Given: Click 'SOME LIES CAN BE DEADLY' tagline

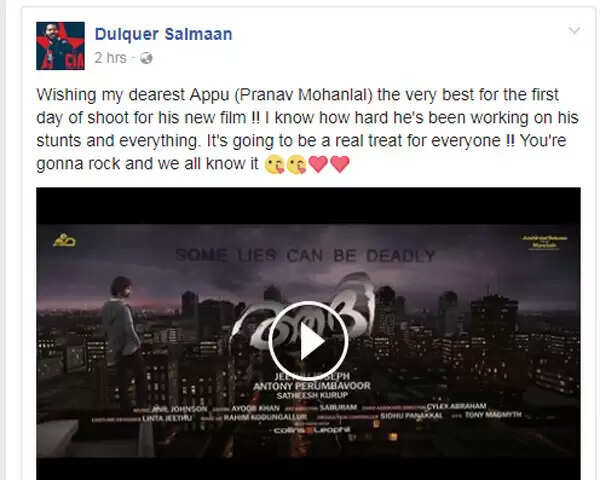Looking at the screenshot, I should pyautogui.click(x=305, y=255).
